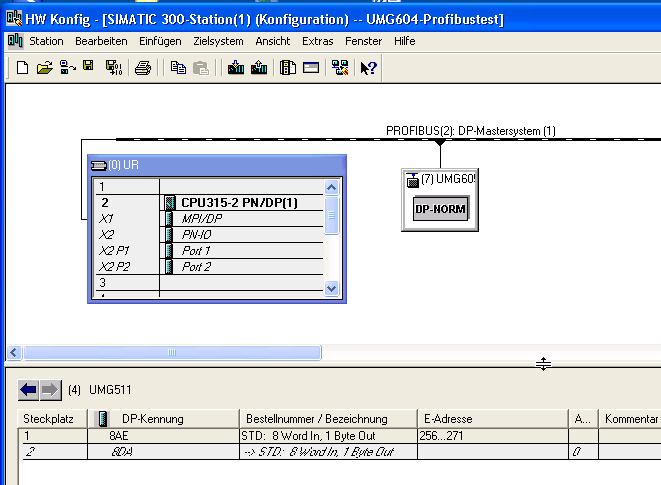Image resolution: width=661 pixels, height=485 pixels.
Task: Click Download to Module icon
Action: [236, 68]
